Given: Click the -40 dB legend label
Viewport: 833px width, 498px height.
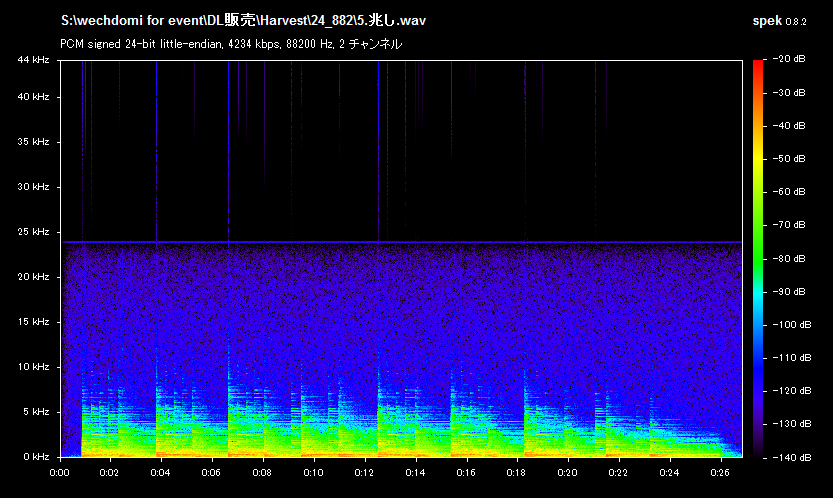Looking at the screenshot, I should point(788,125).
